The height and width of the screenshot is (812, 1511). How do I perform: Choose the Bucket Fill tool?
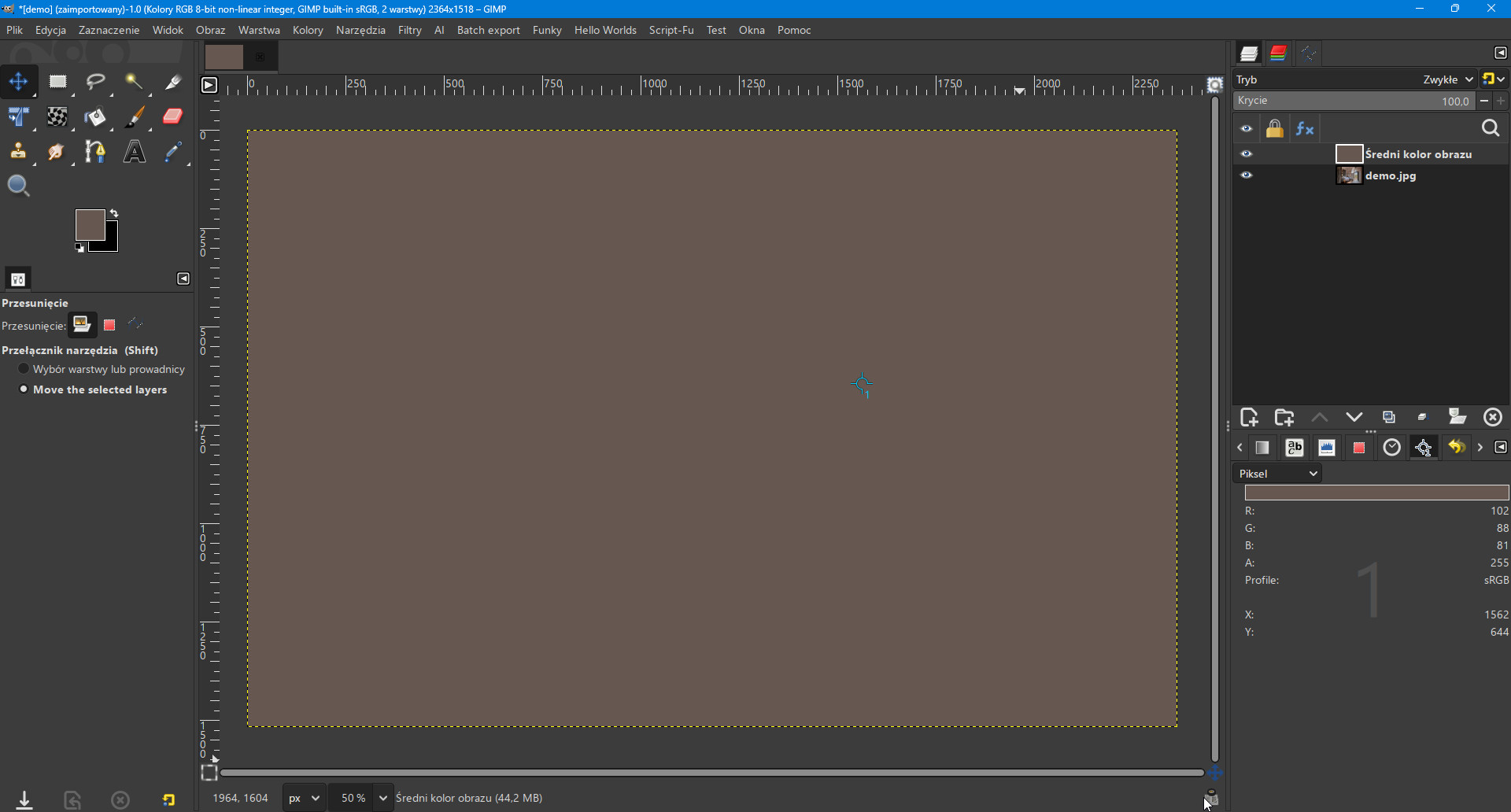pos(95,117)
